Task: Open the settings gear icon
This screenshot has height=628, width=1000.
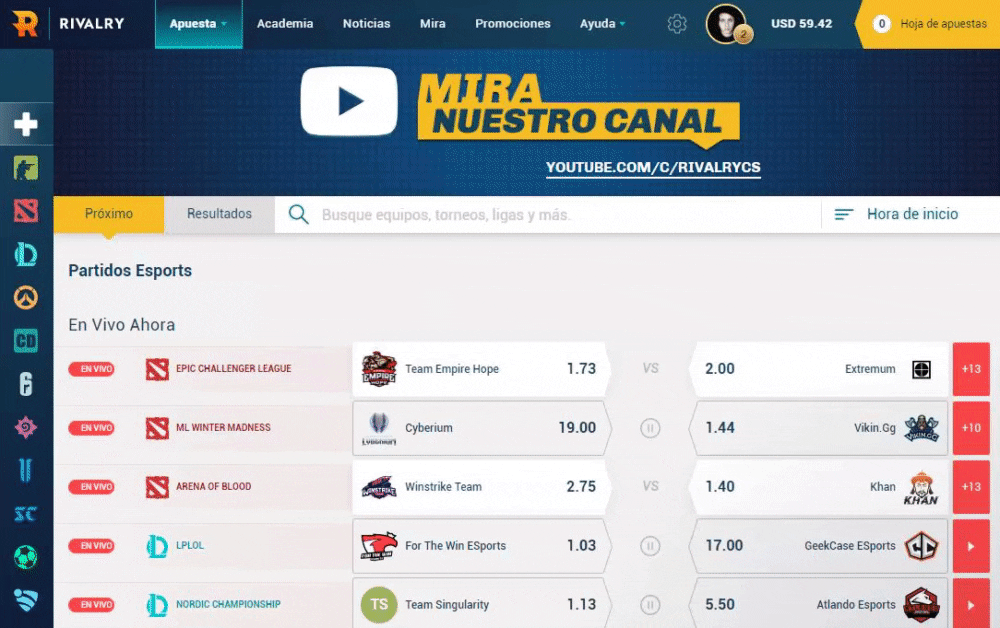Action: coord(677,24)
